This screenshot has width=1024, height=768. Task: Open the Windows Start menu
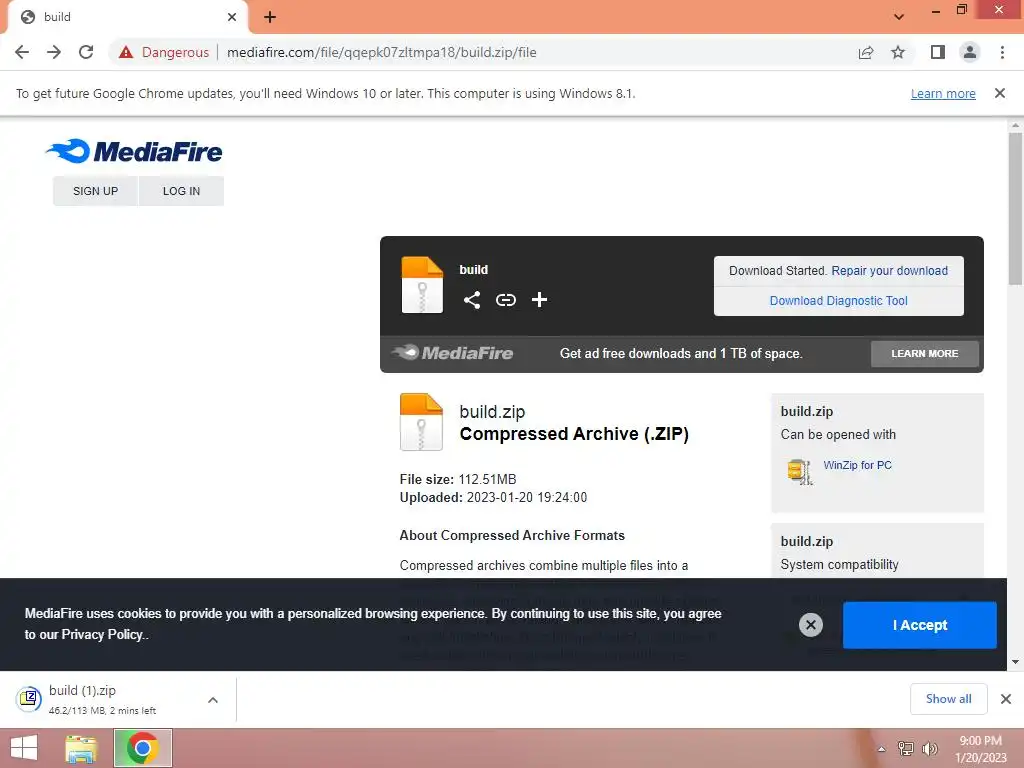[24, 748]
